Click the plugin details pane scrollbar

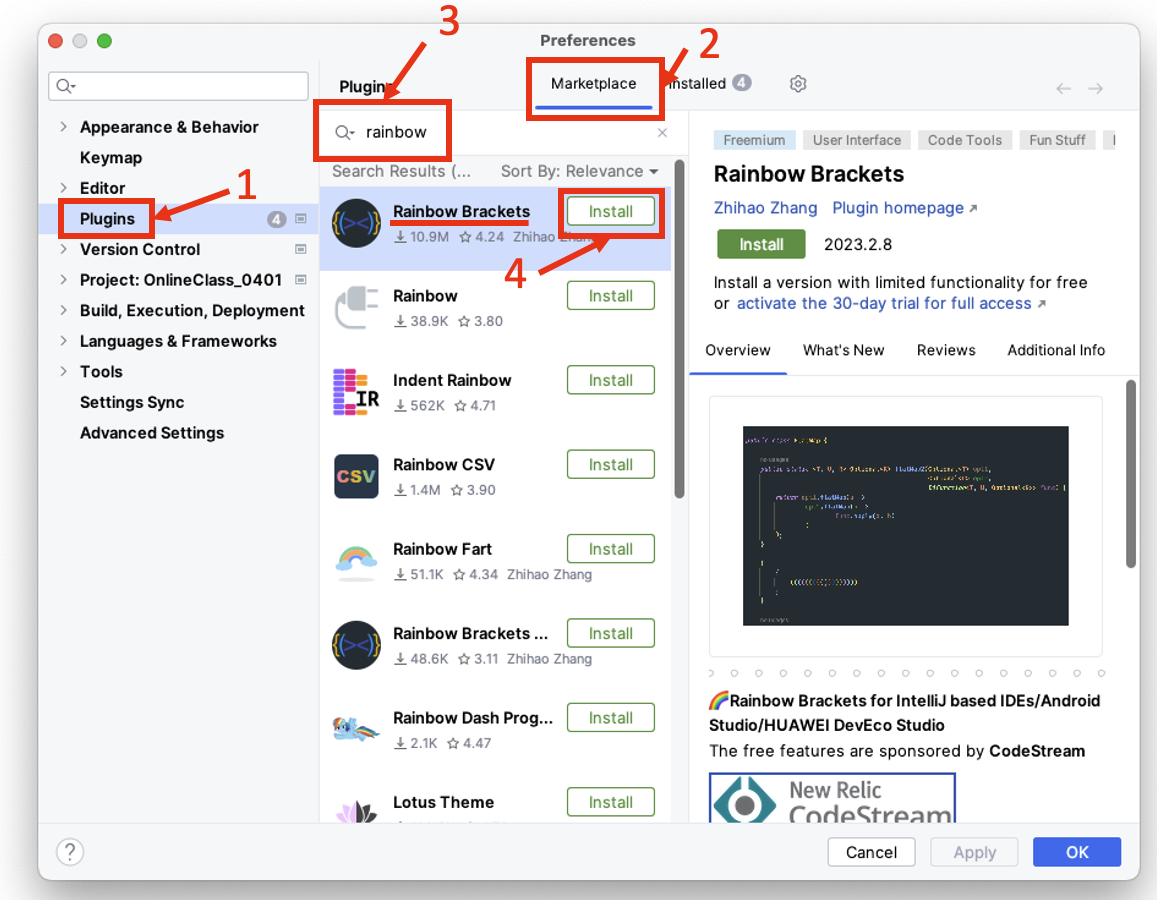[1131, 474]
